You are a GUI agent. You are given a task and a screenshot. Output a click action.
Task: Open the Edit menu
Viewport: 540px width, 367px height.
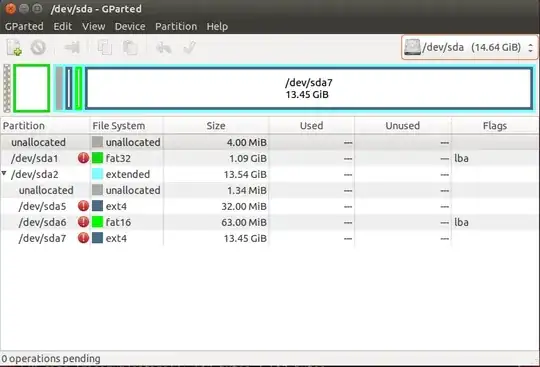coord(63,27)
